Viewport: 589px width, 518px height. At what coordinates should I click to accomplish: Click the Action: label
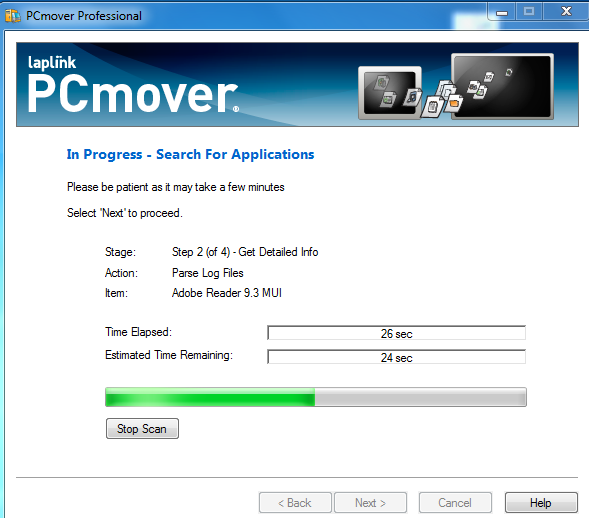click(121, 273)
